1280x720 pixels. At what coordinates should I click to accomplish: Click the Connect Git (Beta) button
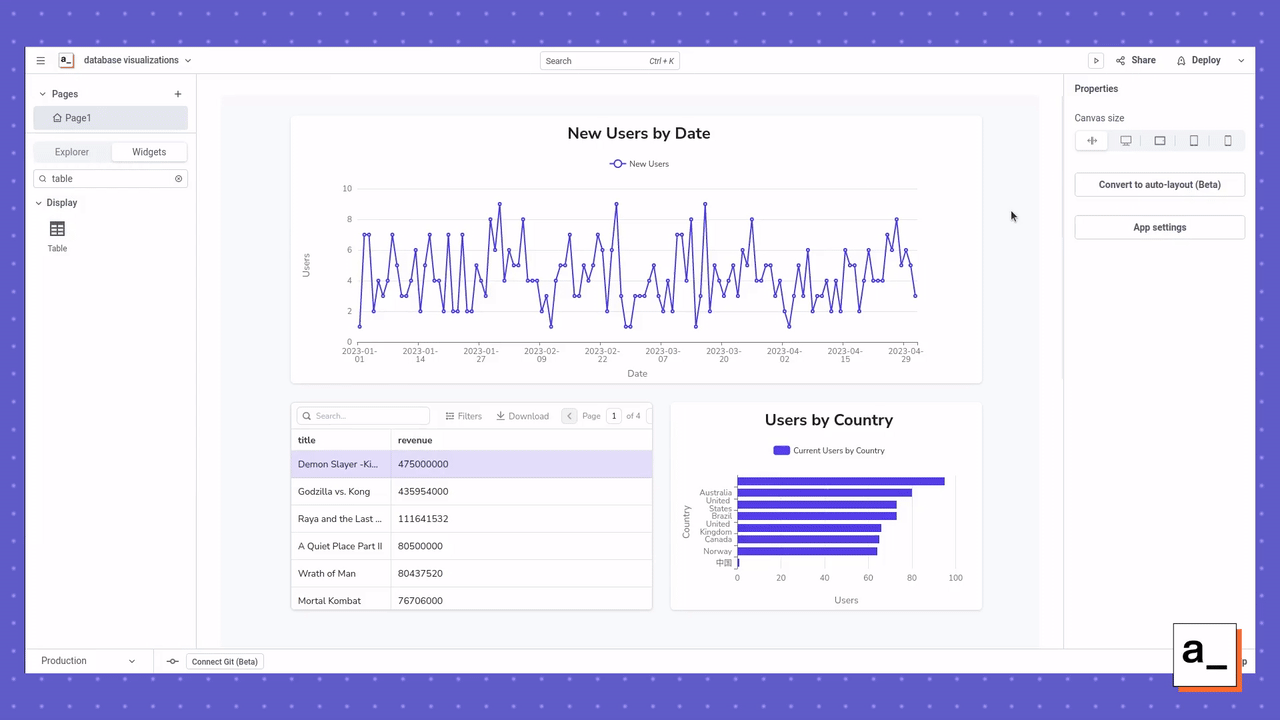click(x=224, y=661)
